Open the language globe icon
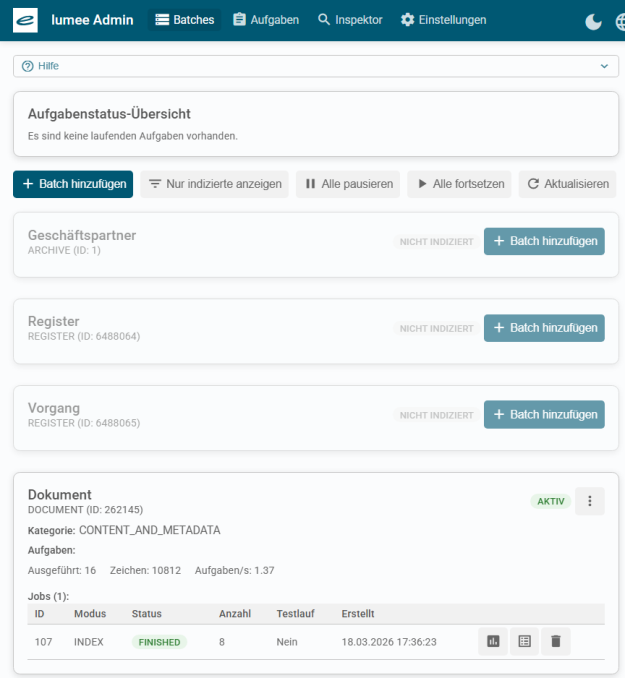The width and height of the screenshot is (625, 678). [x=619, y=21]
